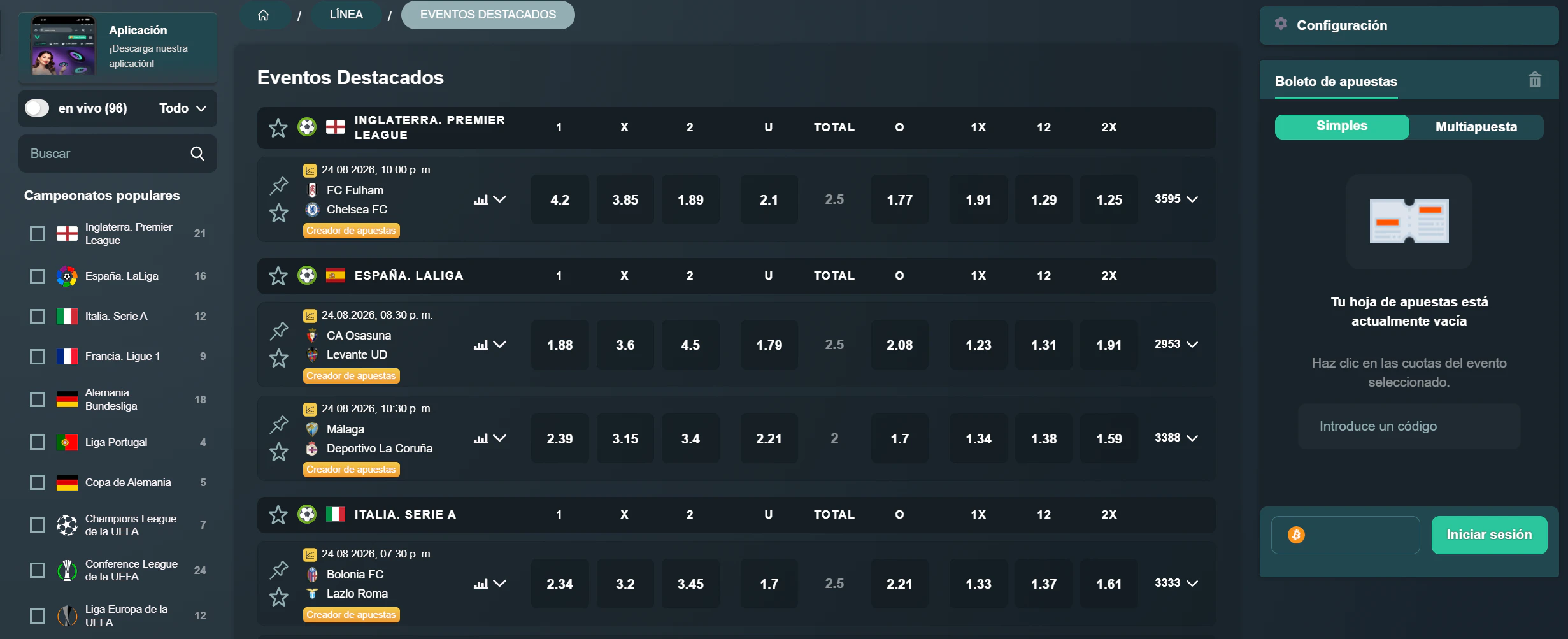
Task: Expand chevron beside Osasuna match stats
Action: pos(500,345)
